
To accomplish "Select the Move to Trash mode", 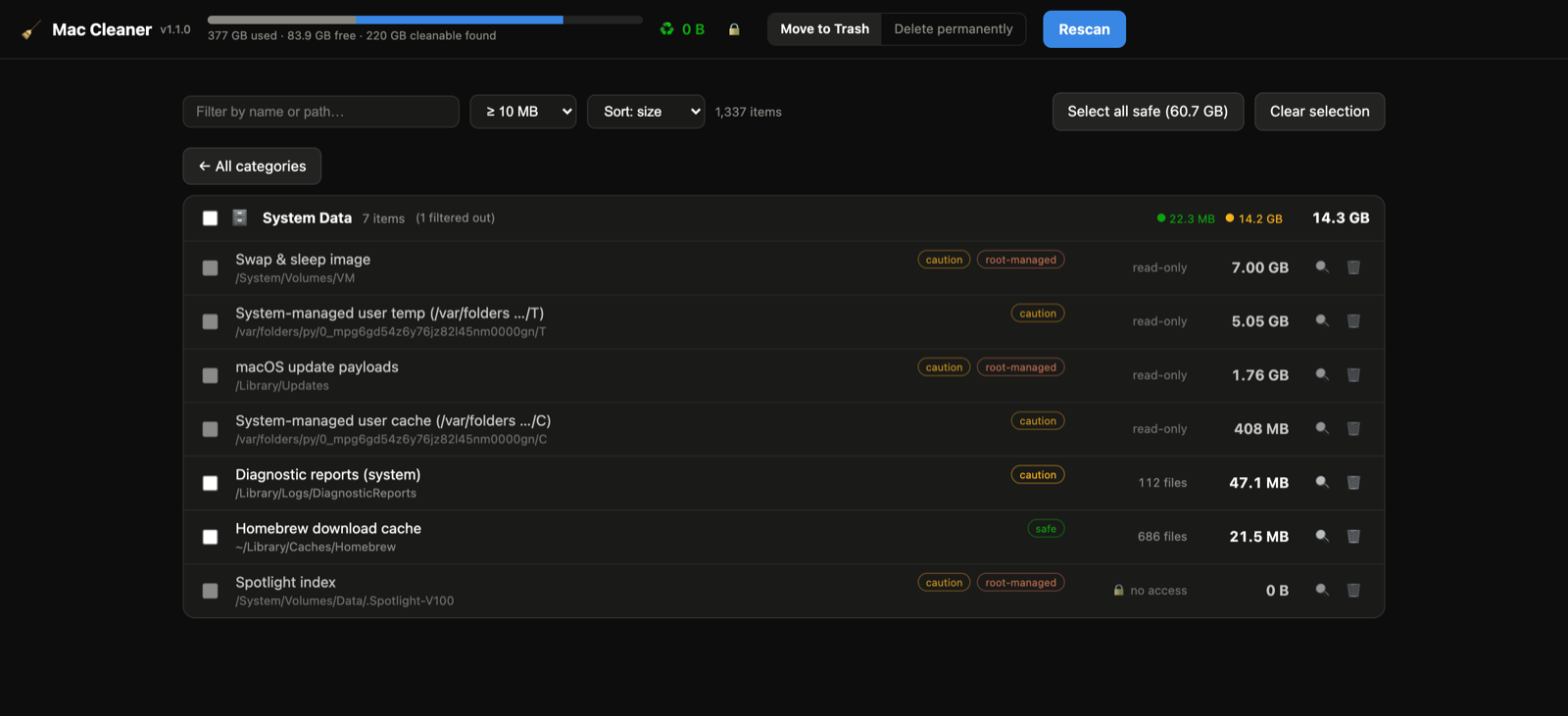I will tap(824, 29).
